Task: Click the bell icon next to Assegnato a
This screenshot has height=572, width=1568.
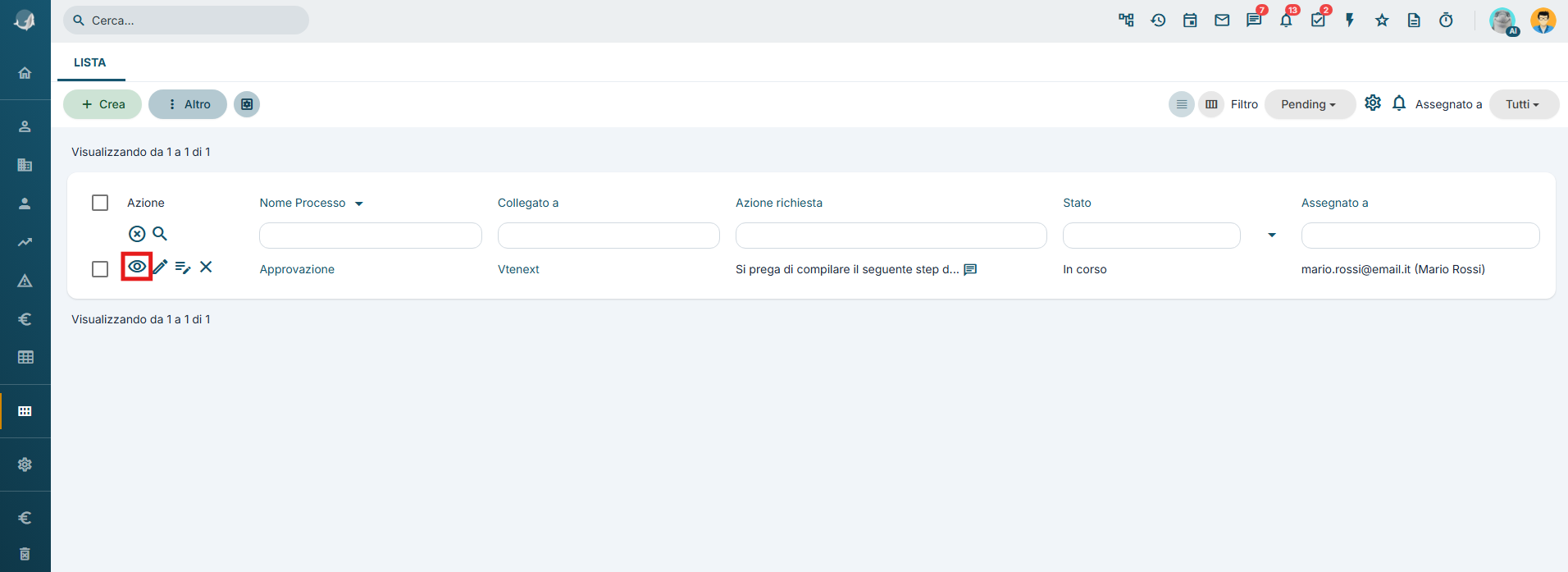Action: click(x=1399, y=103)
